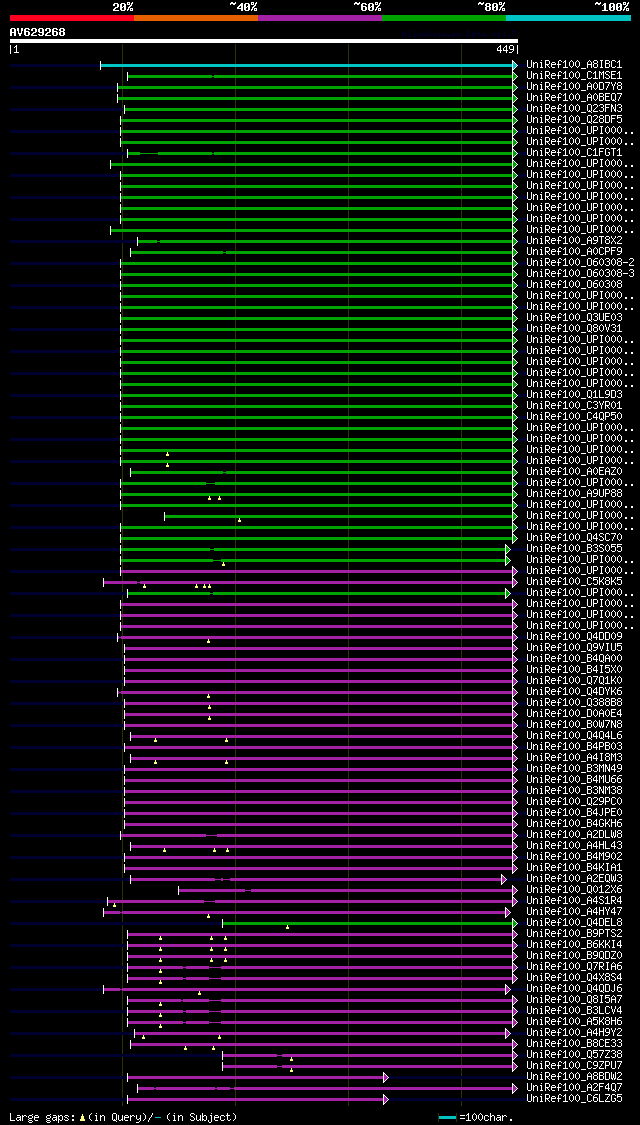Select UniRef100_A4HL43 hit

coord(574,845)
